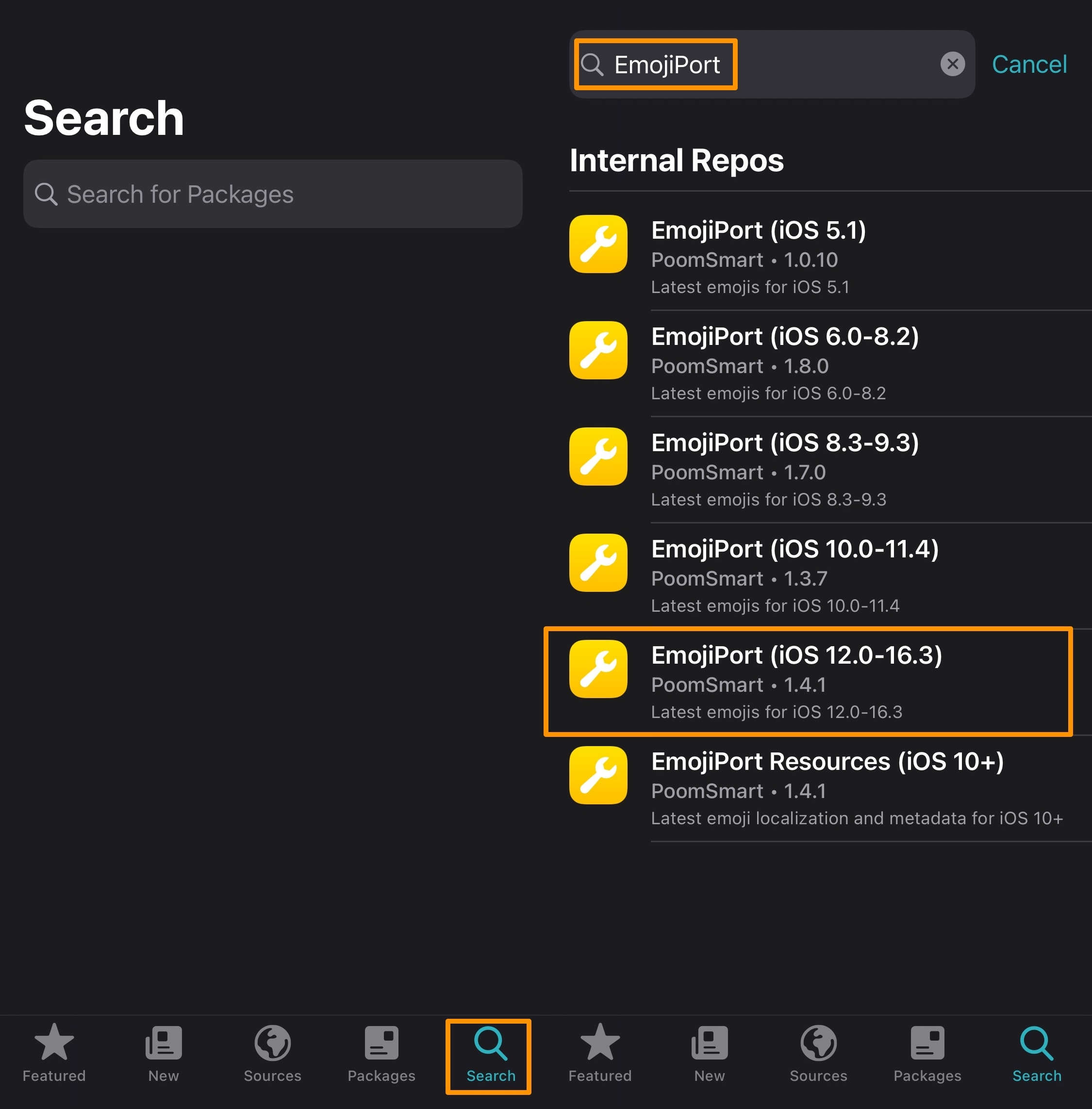This screenshot has width=1092, height=1109.
Task: Open Sources tab in left screen
Action: (x=272, y=1055)
